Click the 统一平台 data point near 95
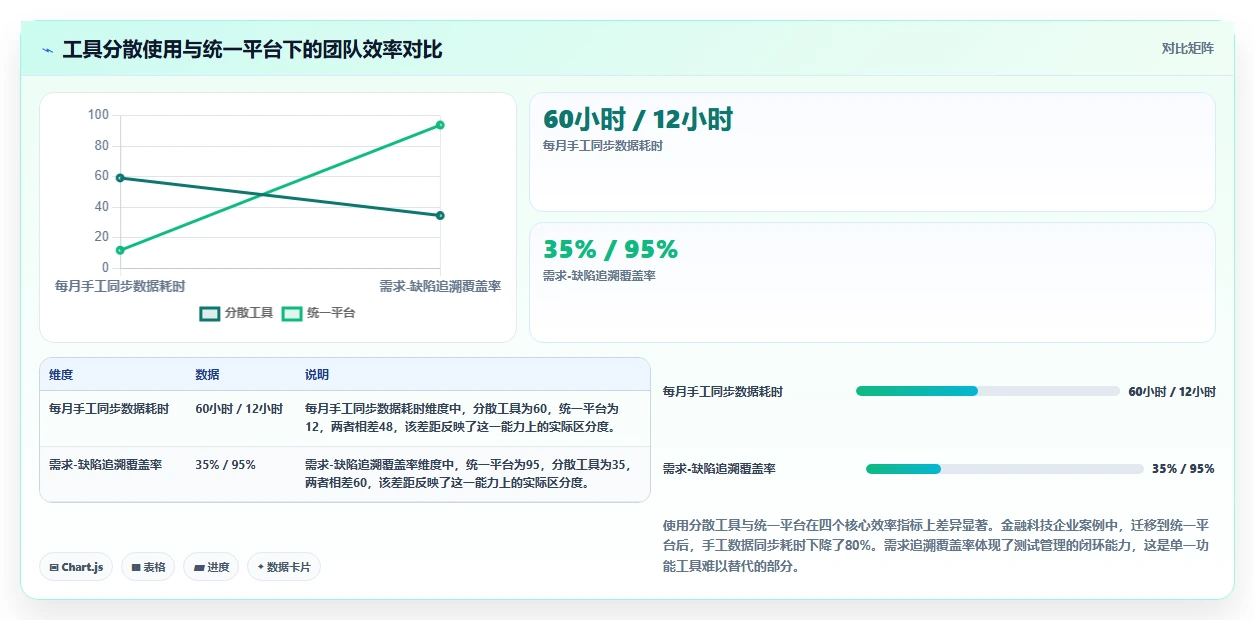Screen dimensions: 1255x620 (x=440, y=125)
